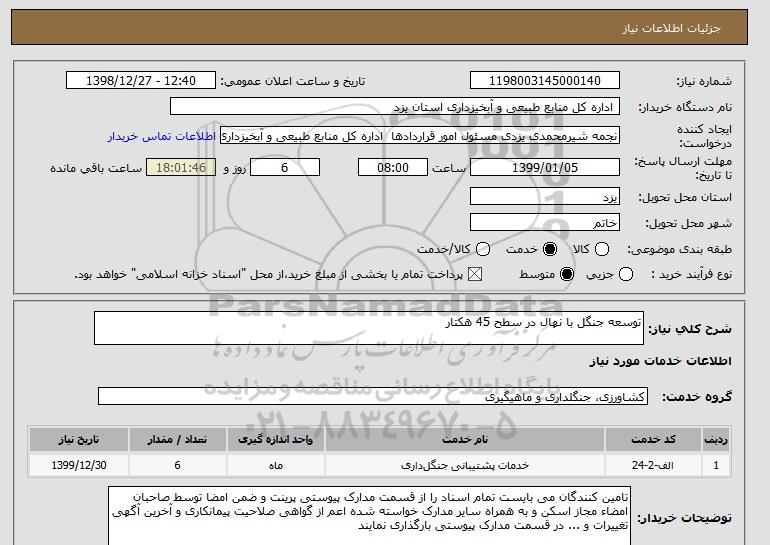This screenshot has width=770, height=545.
Task: Click the request creator field نجمه شیرمحمدی
Action: pos(420,136)
